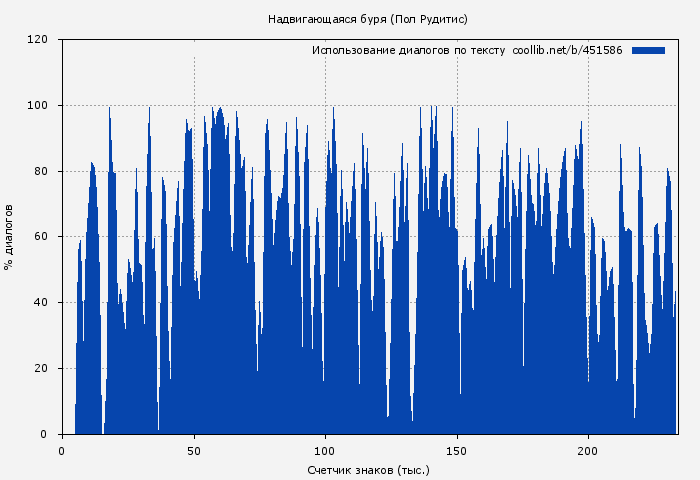
Task: Click the 200 tick on the x-axis
Action: [x=588, y=450]
